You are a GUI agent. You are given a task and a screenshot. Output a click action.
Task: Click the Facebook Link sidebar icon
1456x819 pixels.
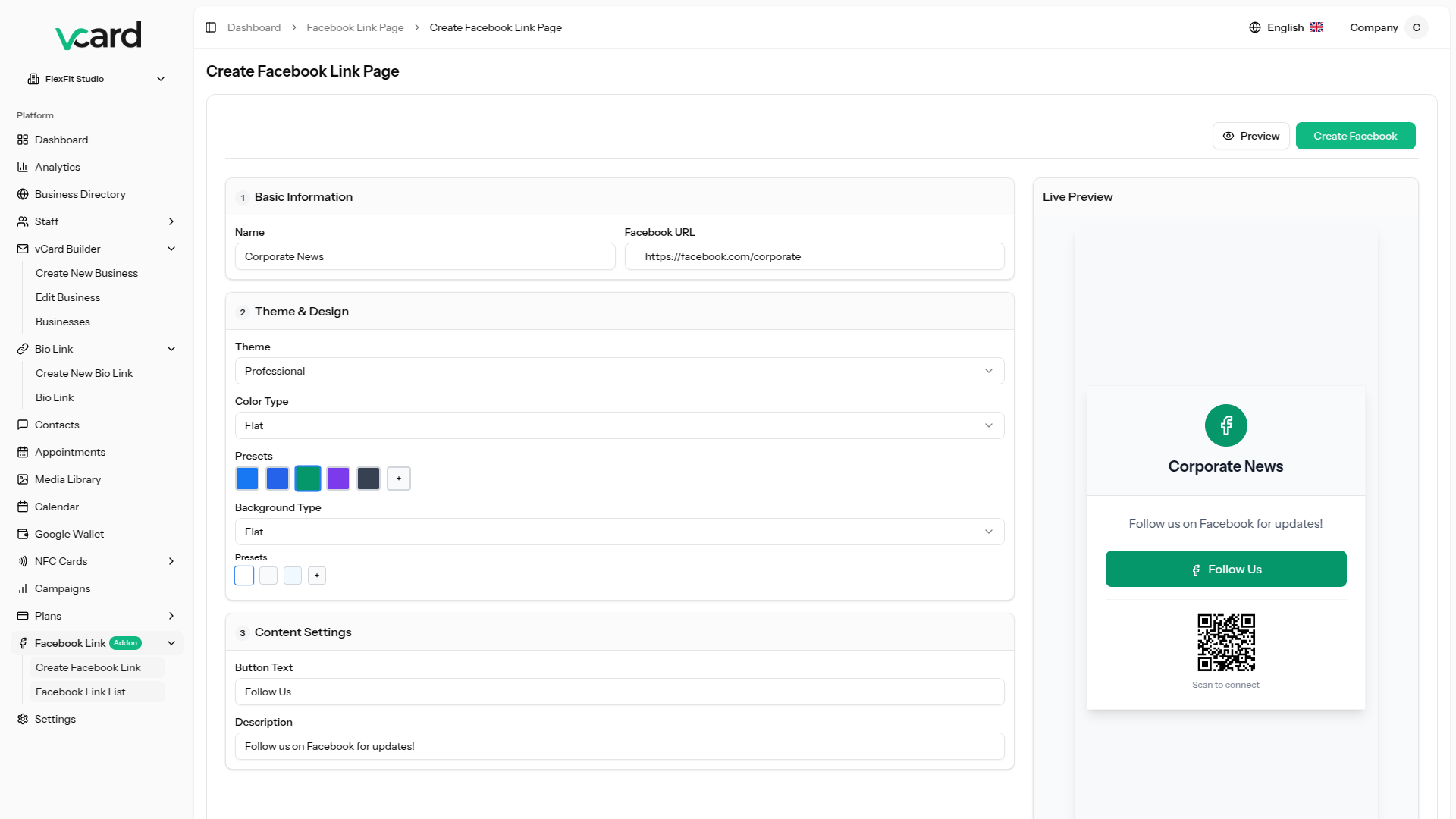(x=23, y=643)
